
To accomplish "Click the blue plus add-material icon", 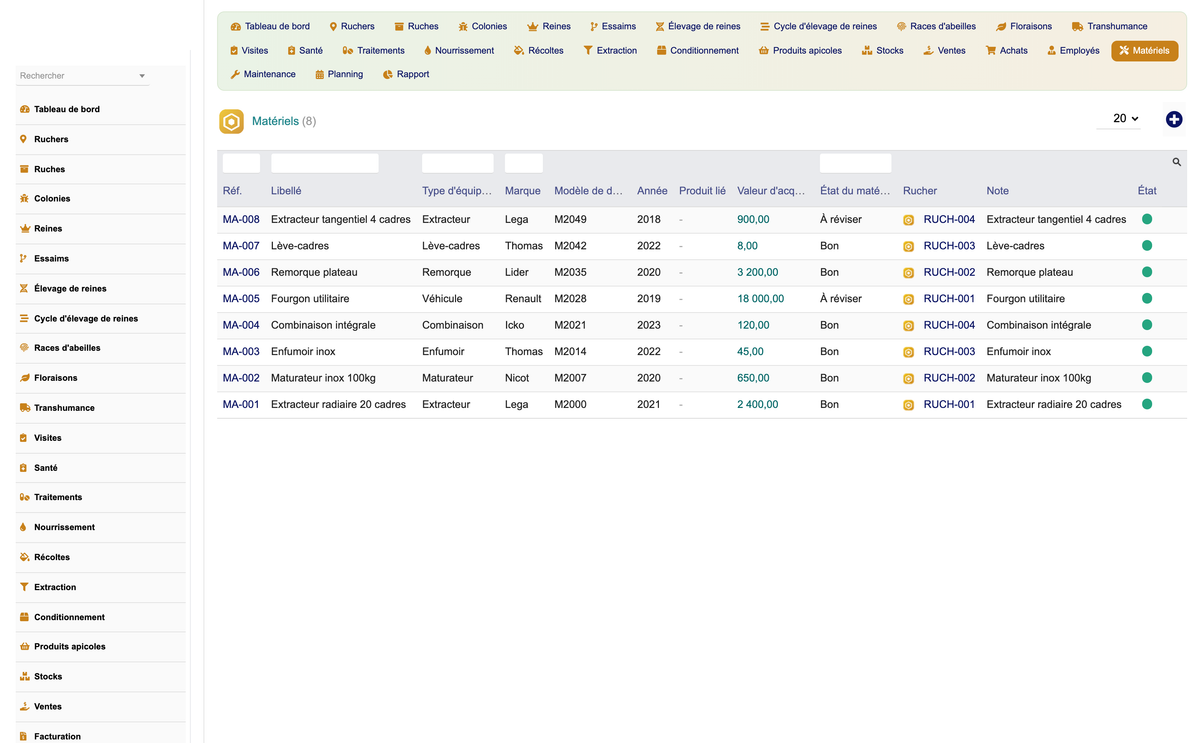I will click(1174, 119).
